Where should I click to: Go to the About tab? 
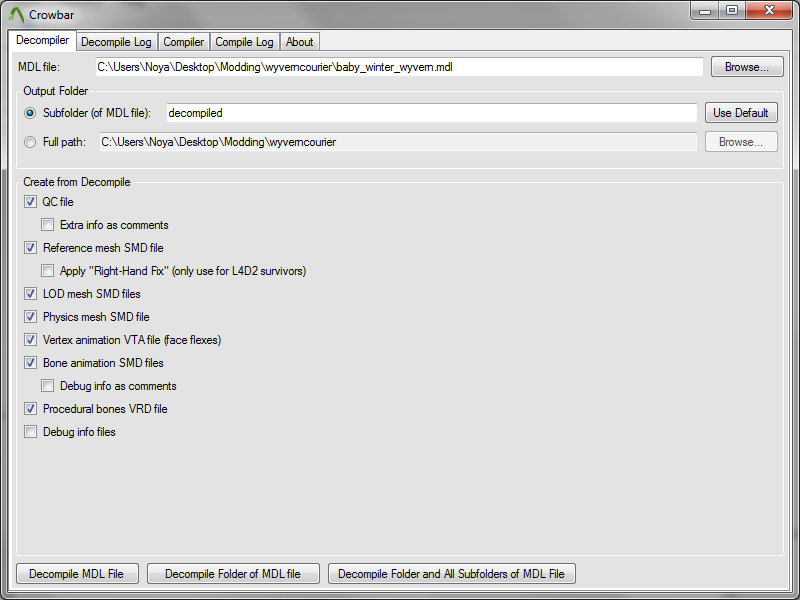[x=299, y=42]
